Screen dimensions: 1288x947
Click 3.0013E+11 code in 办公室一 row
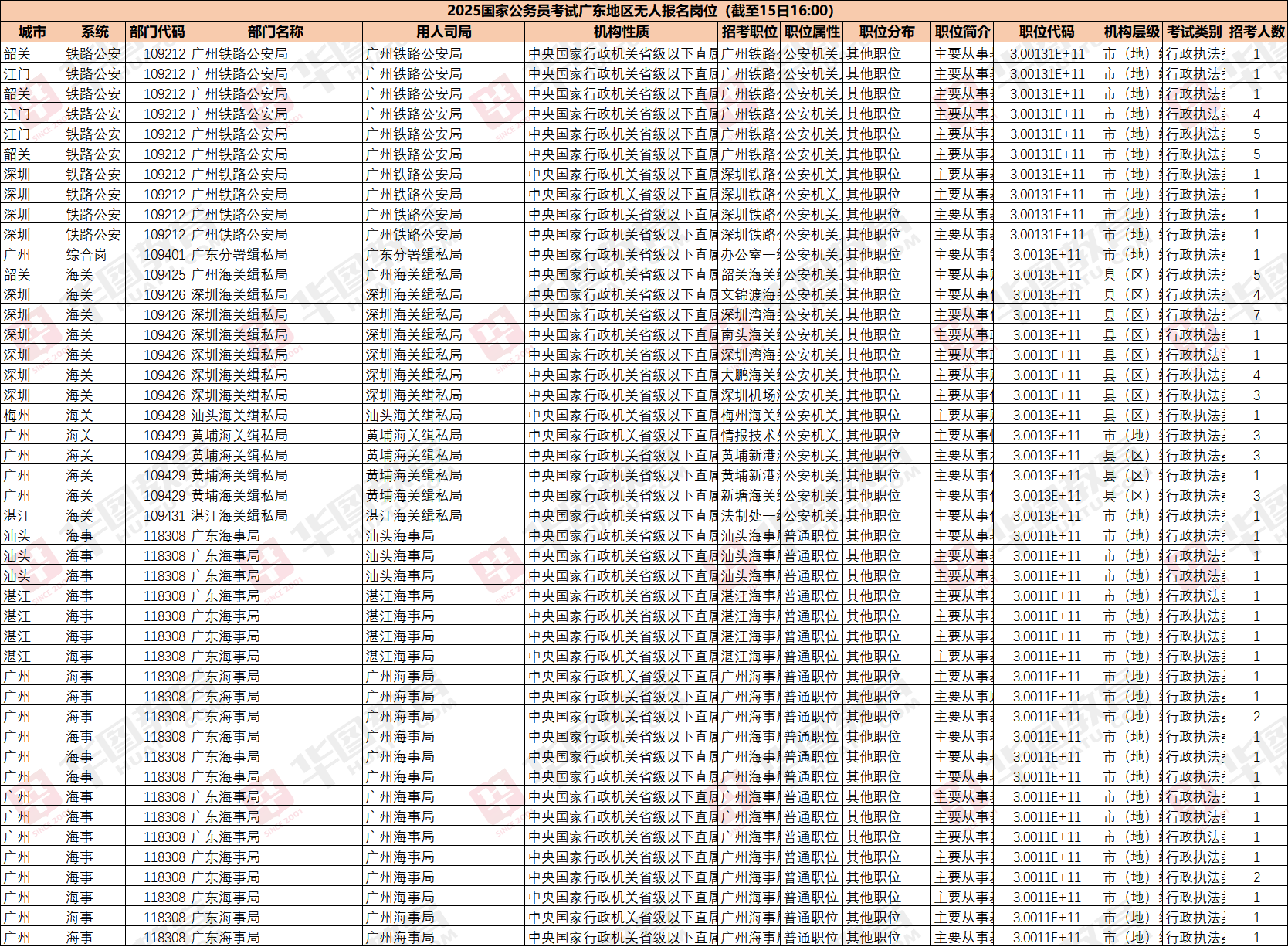[1047, 255]
